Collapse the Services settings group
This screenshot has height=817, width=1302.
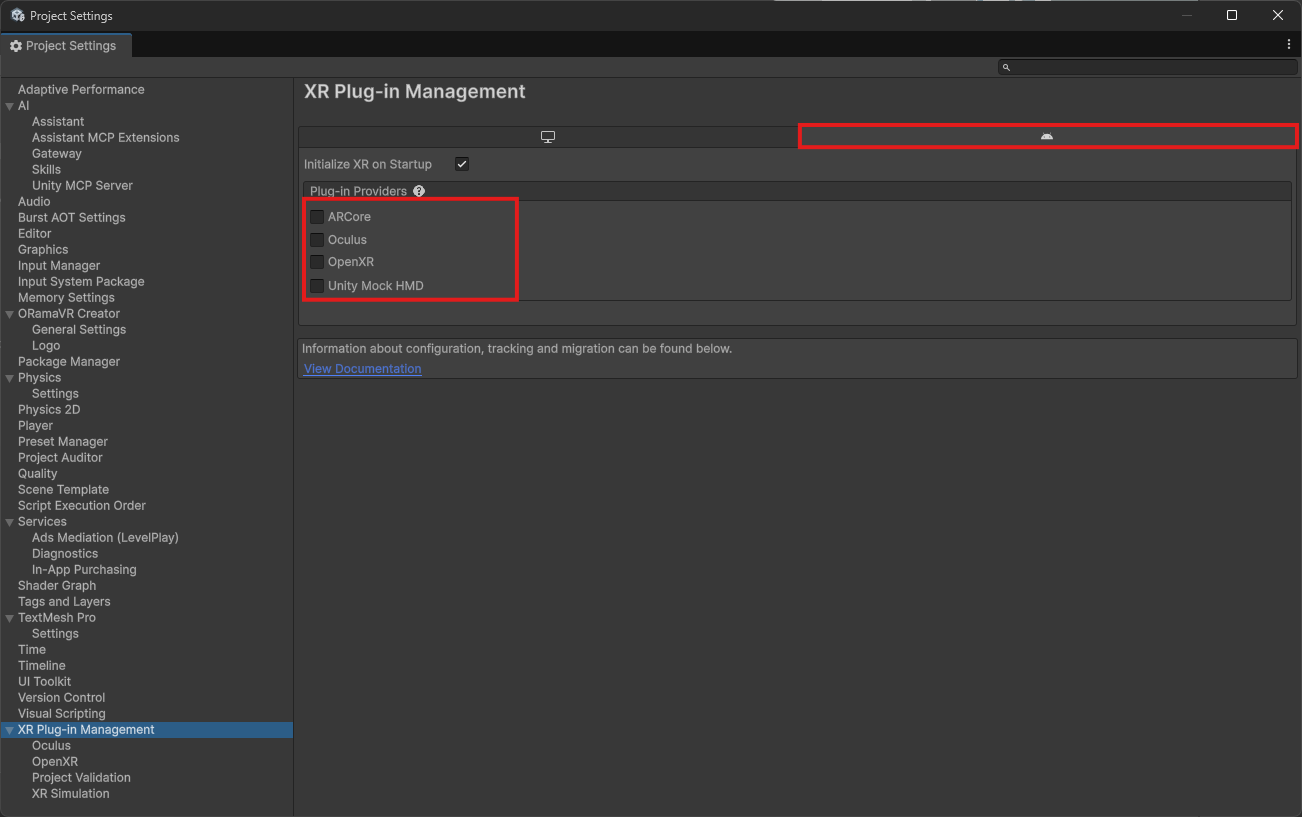click(x=10, y=522)
